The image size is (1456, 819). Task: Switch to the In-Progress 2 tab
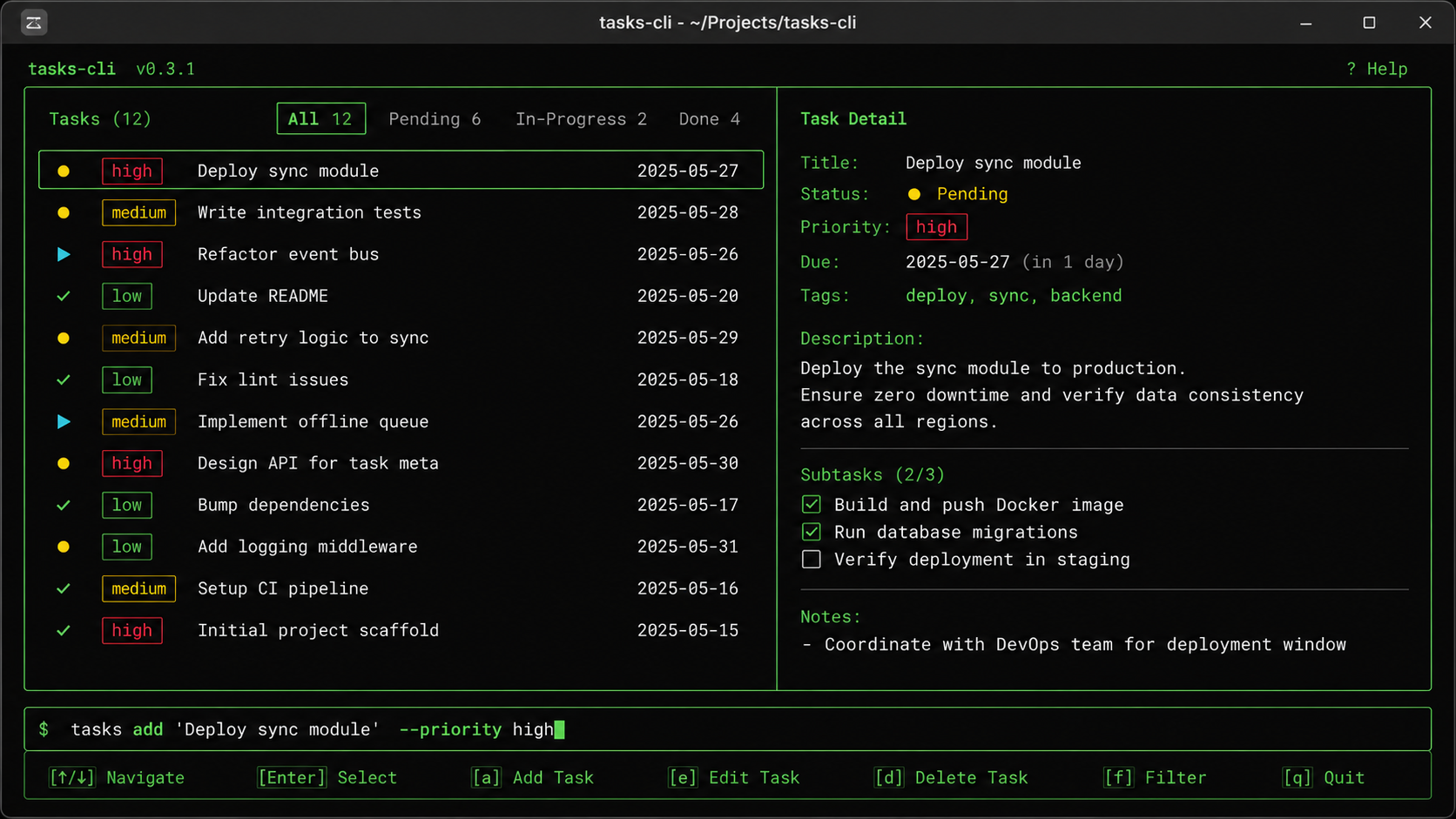(x=581, y=119)
